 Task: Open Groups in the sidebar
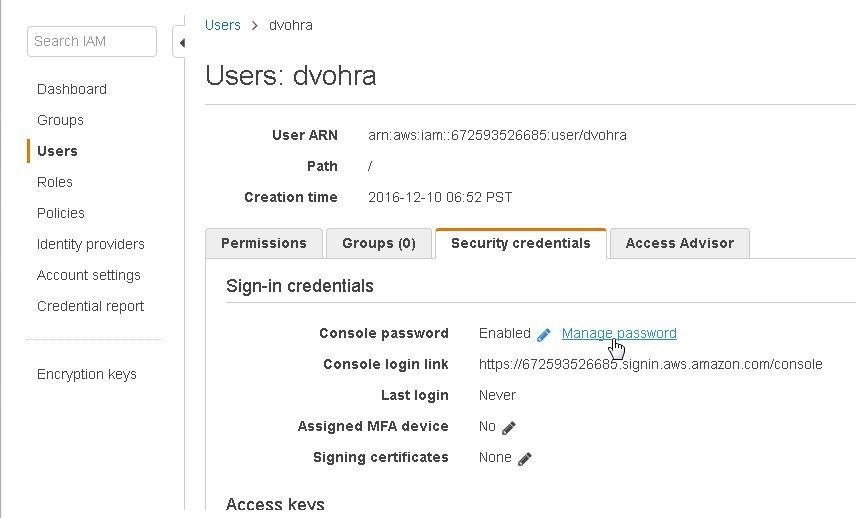point(60,120)
